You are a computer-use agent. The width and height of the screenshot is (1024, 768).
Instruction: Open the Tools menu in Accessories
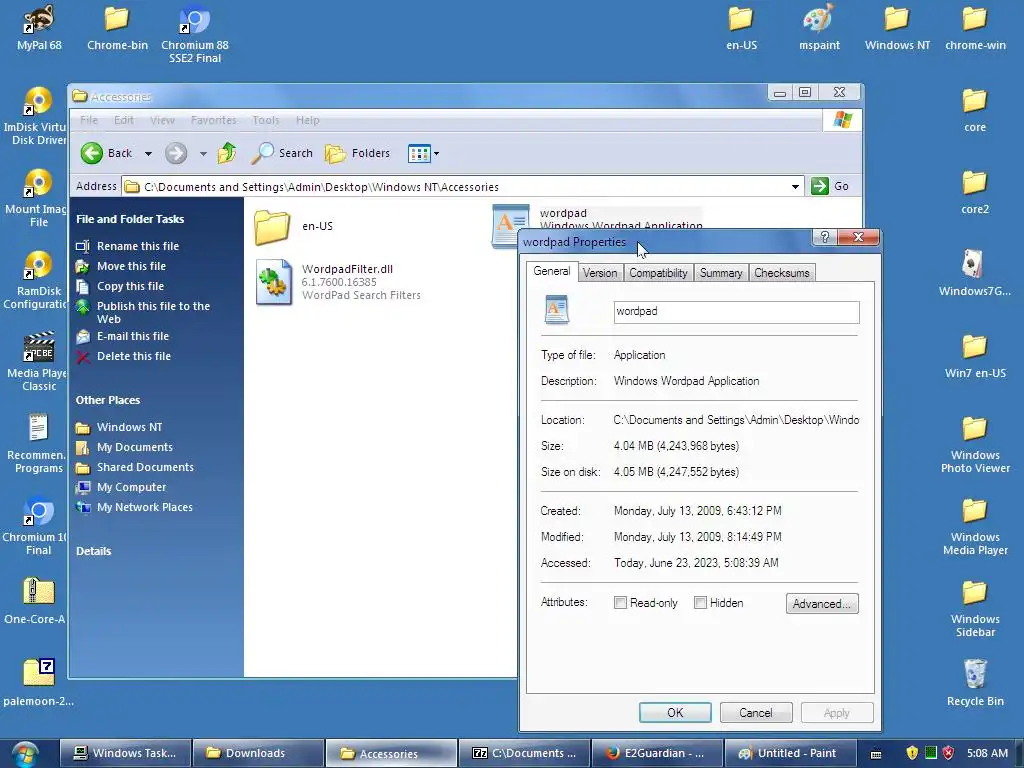(x=266, y=120)
